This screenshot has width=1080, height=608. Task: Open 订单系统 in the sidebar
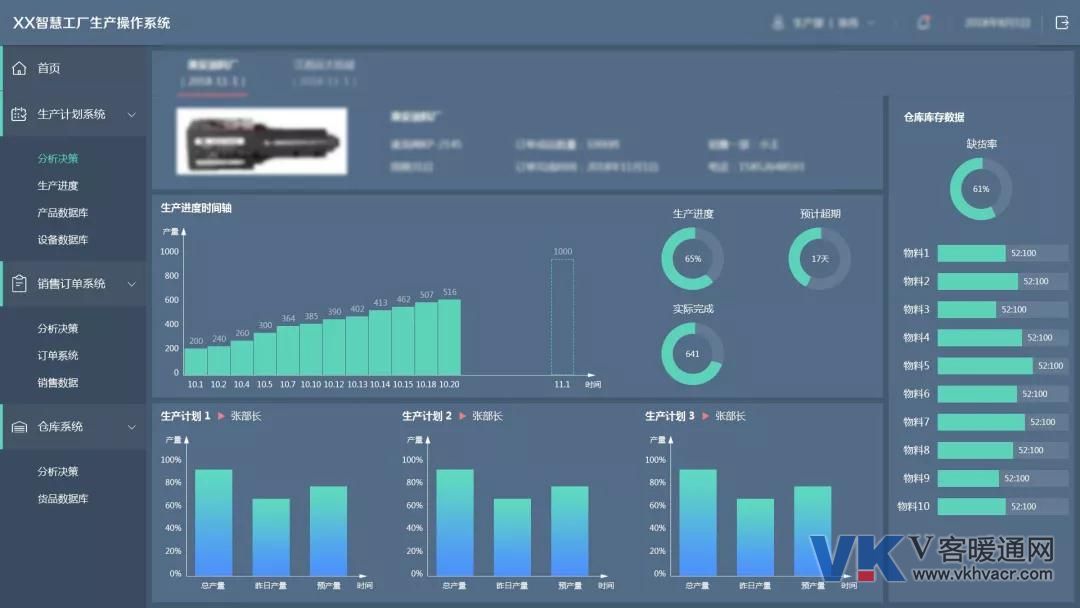tap(58, 355)
